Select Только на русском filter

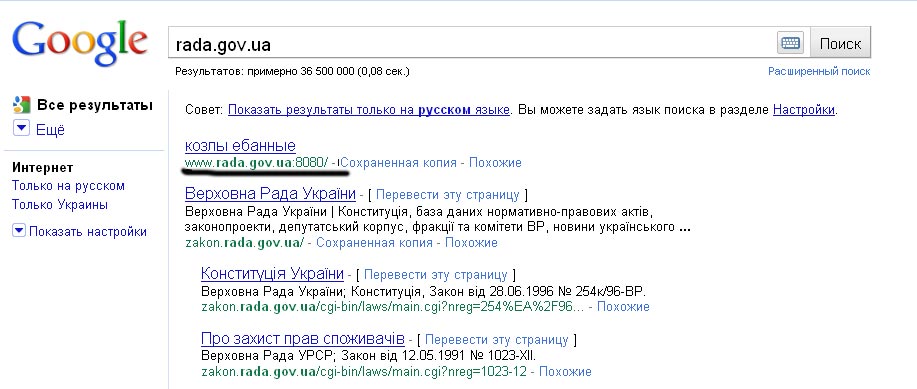tap(68, 185)
